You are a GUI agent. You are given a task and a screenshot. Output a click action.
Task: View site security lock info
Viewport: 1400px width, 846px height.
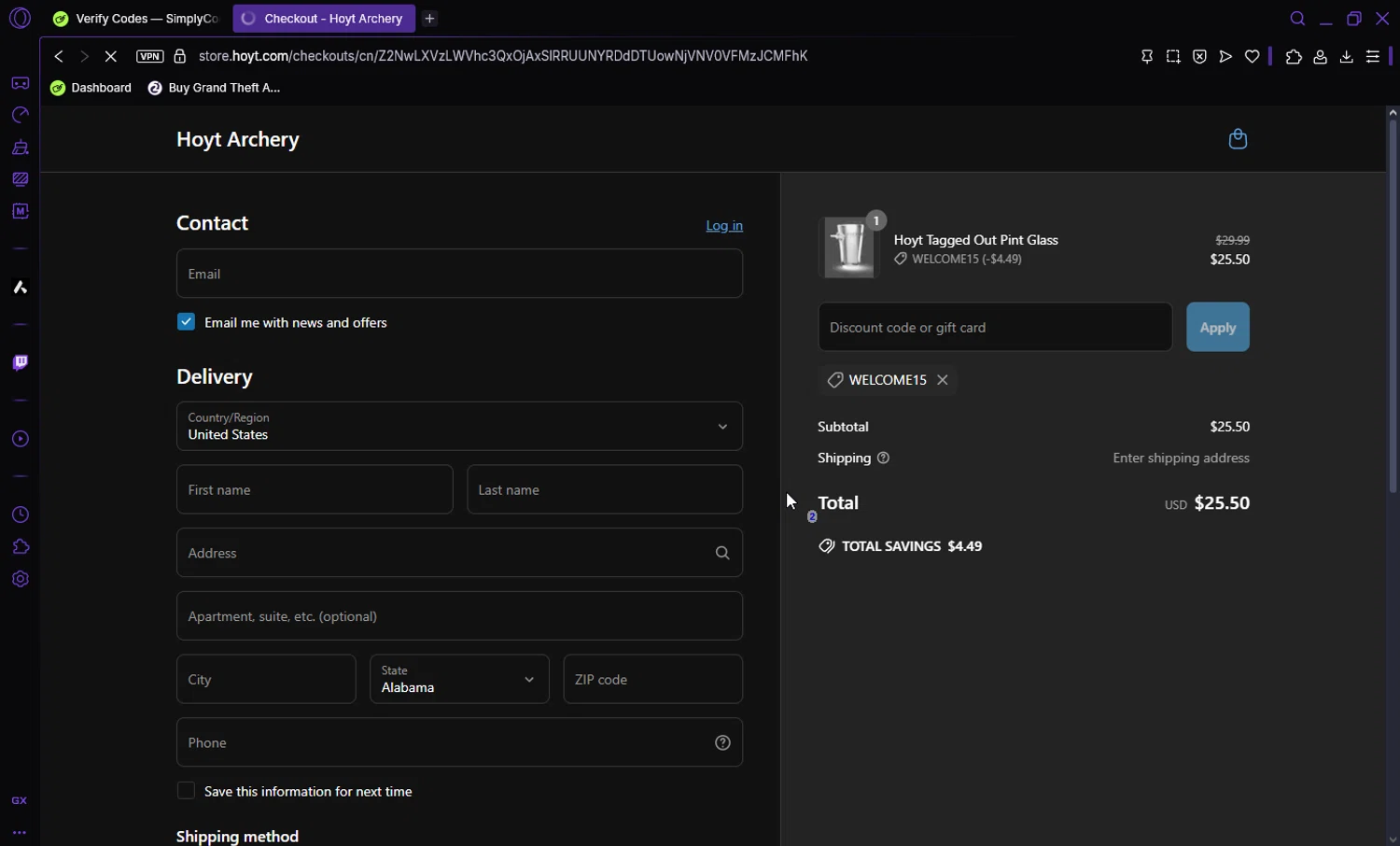point(179,56)
